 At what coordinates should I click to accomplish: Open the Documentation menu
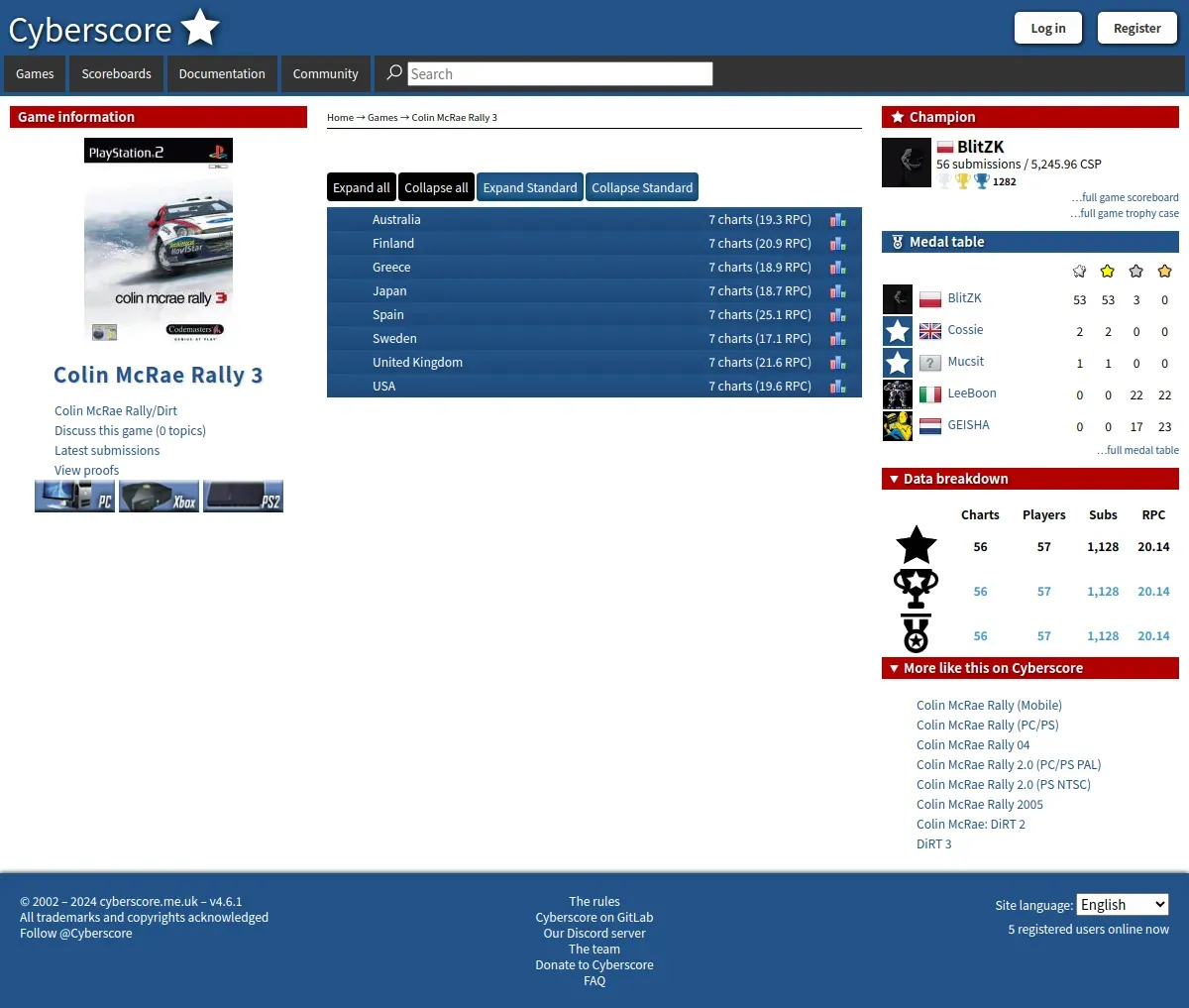pyautogui.click(x=222, y=73)
